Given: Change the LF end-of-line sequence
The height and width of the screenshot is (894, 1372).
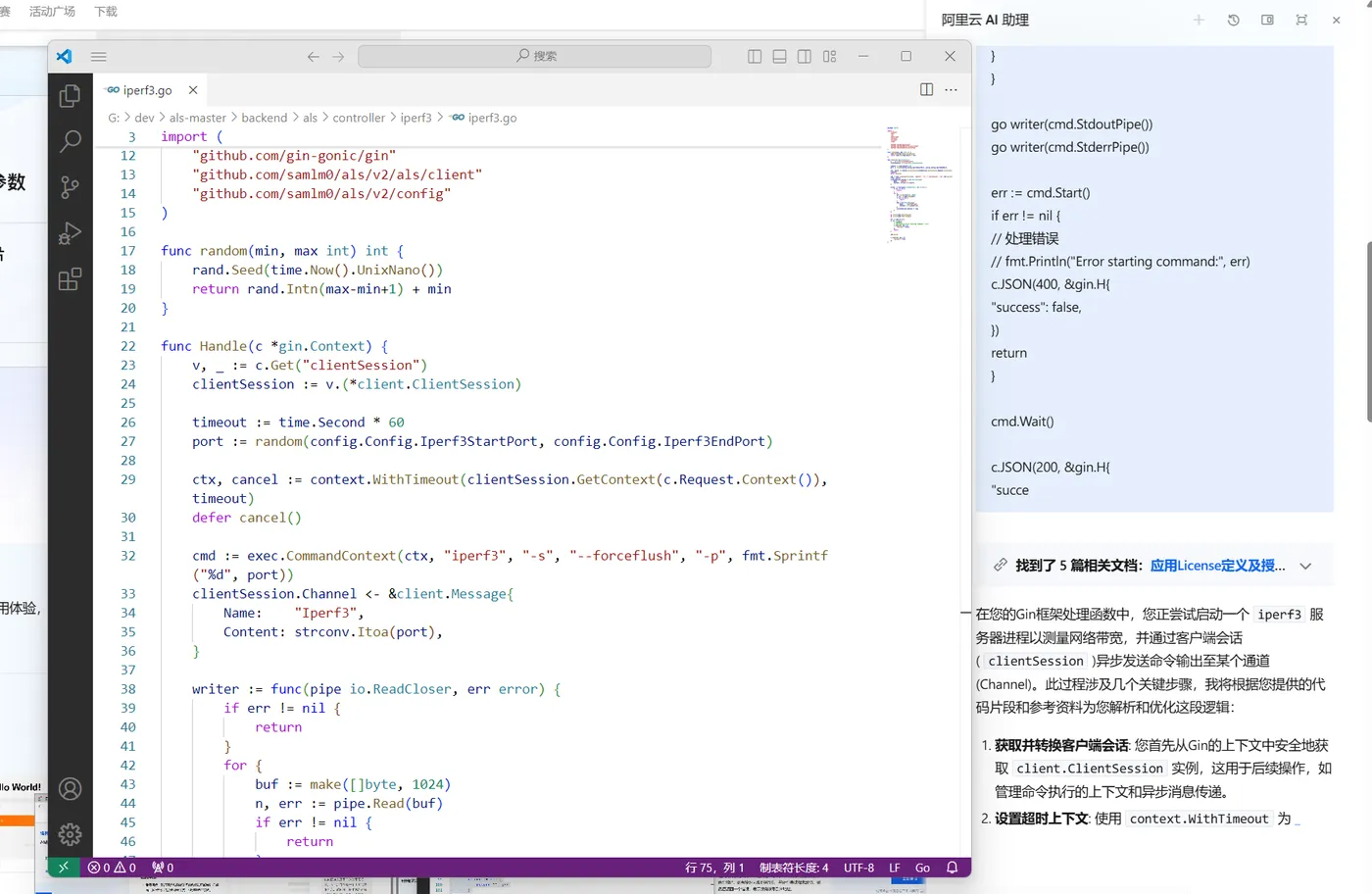Looking at the screenshot, I should point(895,868).
